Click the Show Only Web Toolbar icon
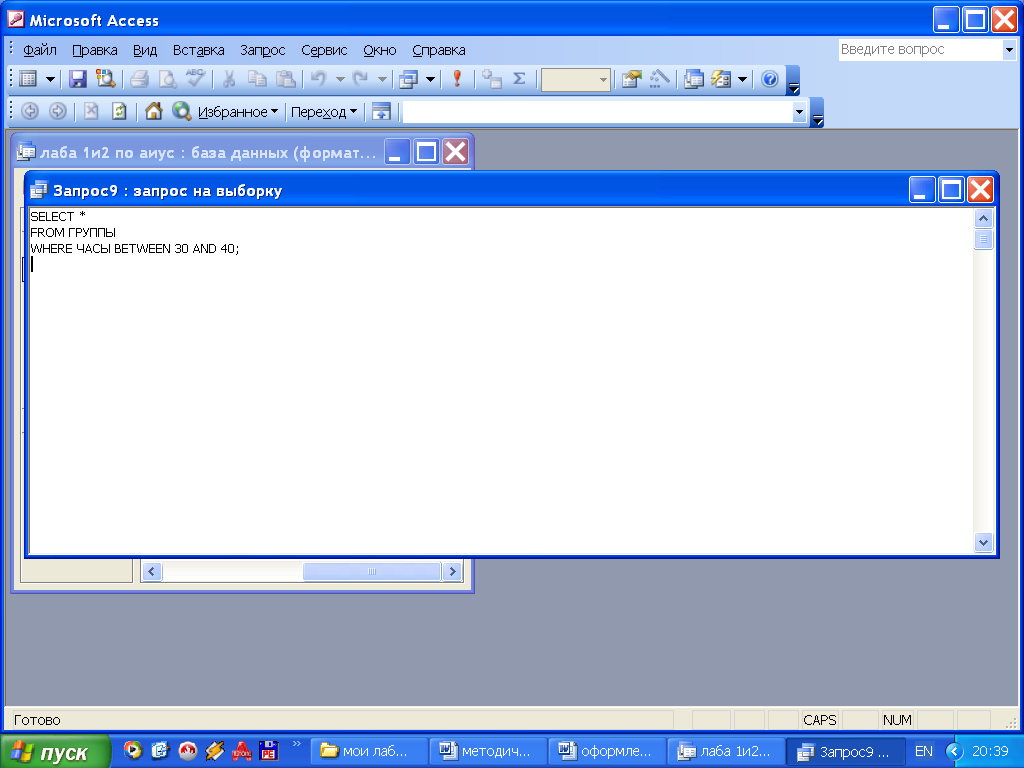The height and width of the screenshot is (768, 1024). pyautogui.click(x=381, y=112)
